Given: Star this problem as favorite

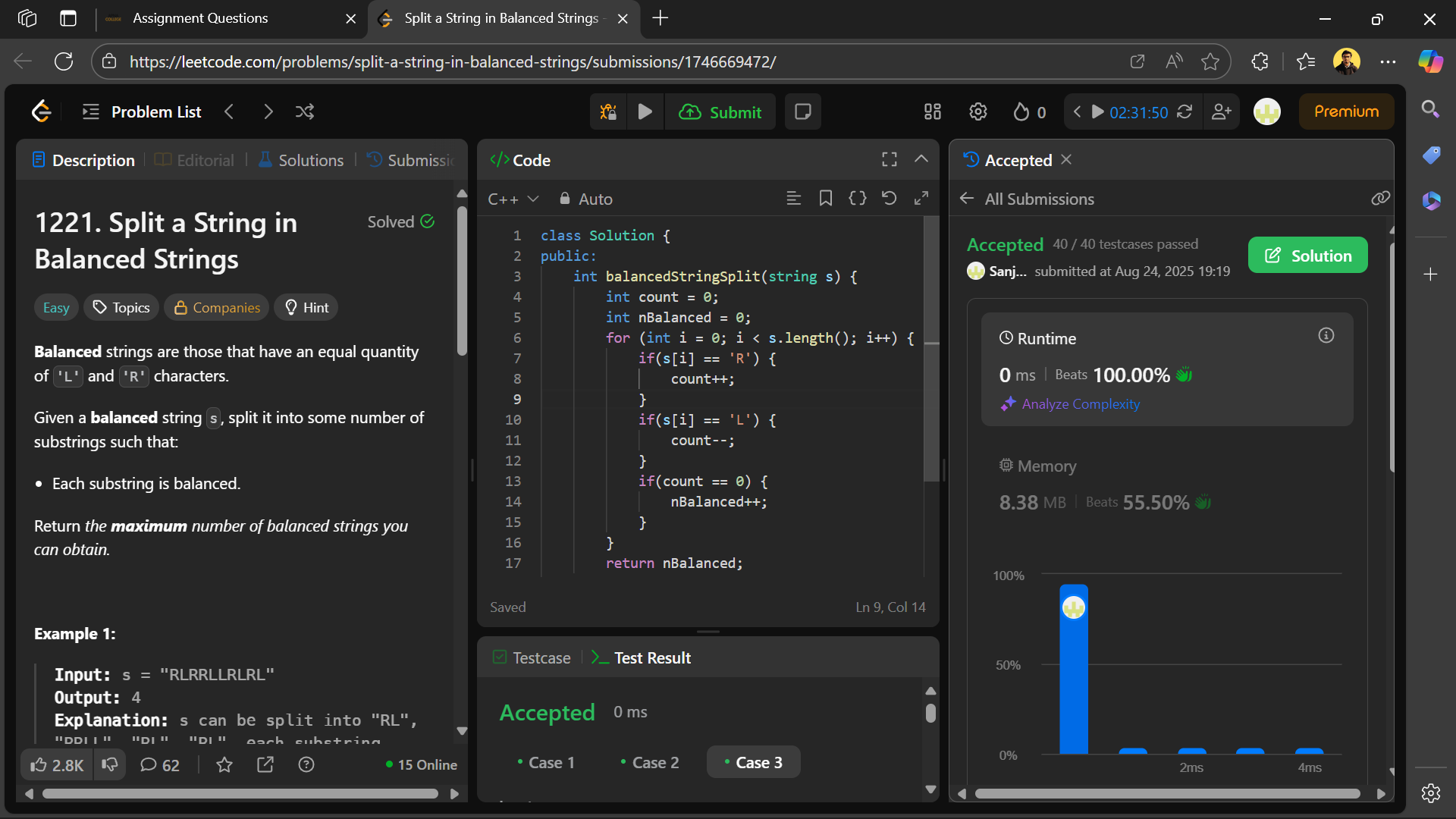Looking at the screenshot, I should (224, 765).
